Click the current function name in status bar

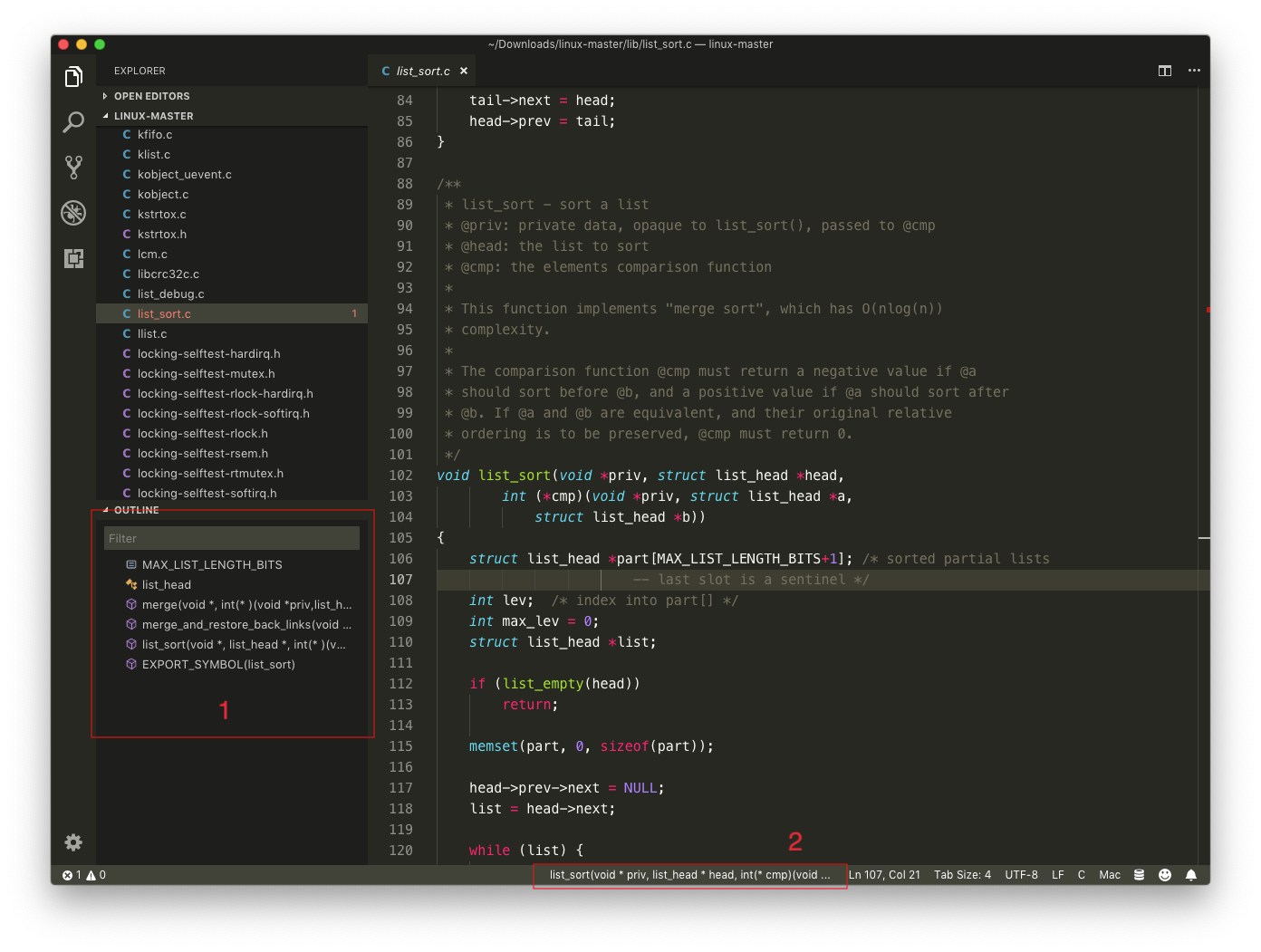tap(689, 875)
